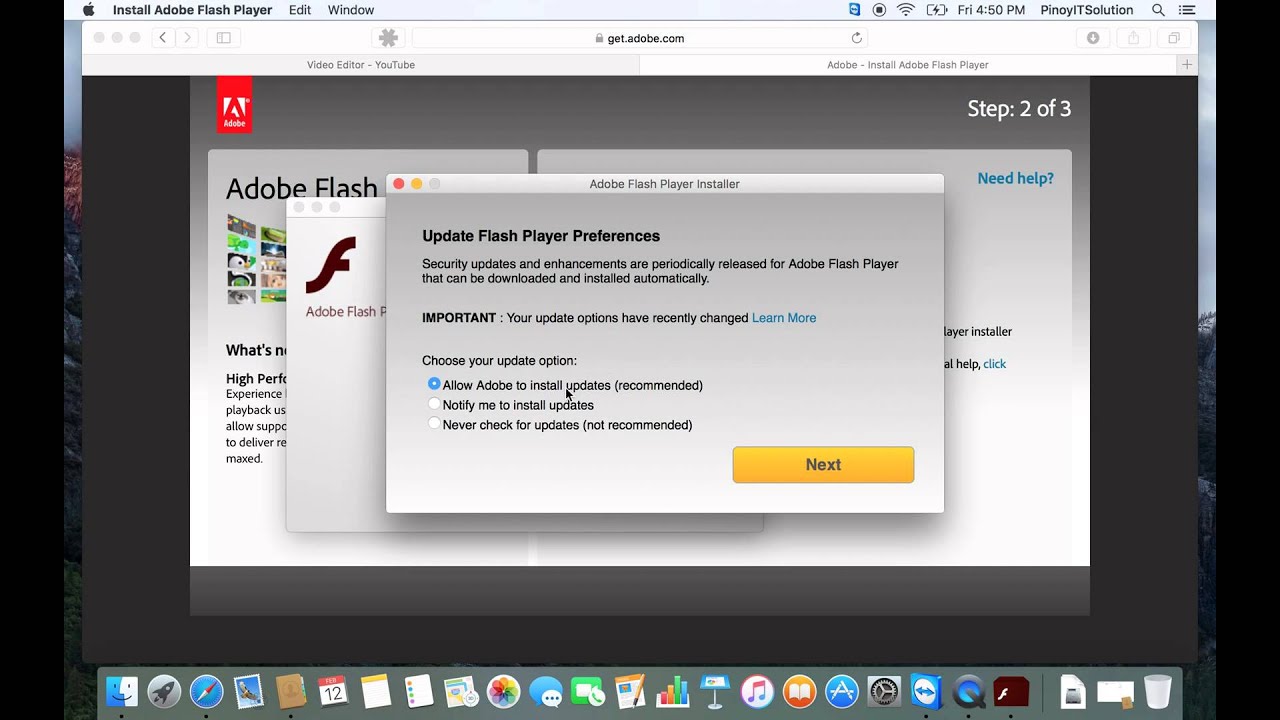Show all tabs overview in Safari

pos(1174,38)
